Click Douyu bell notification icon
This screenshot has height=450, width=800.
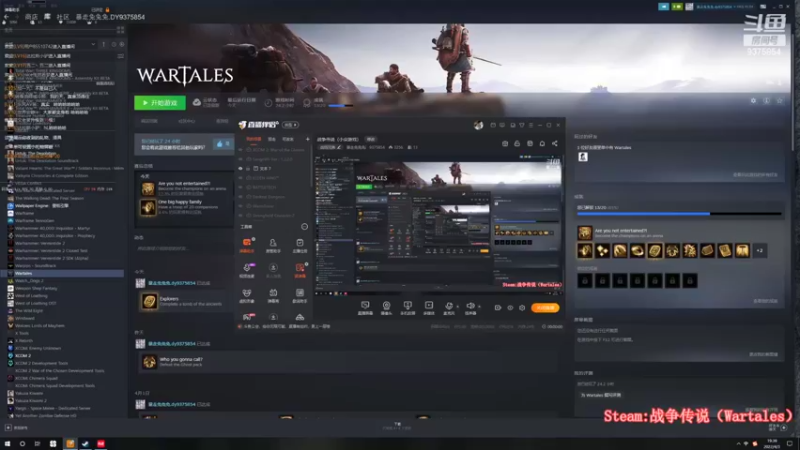click(542, 143)
